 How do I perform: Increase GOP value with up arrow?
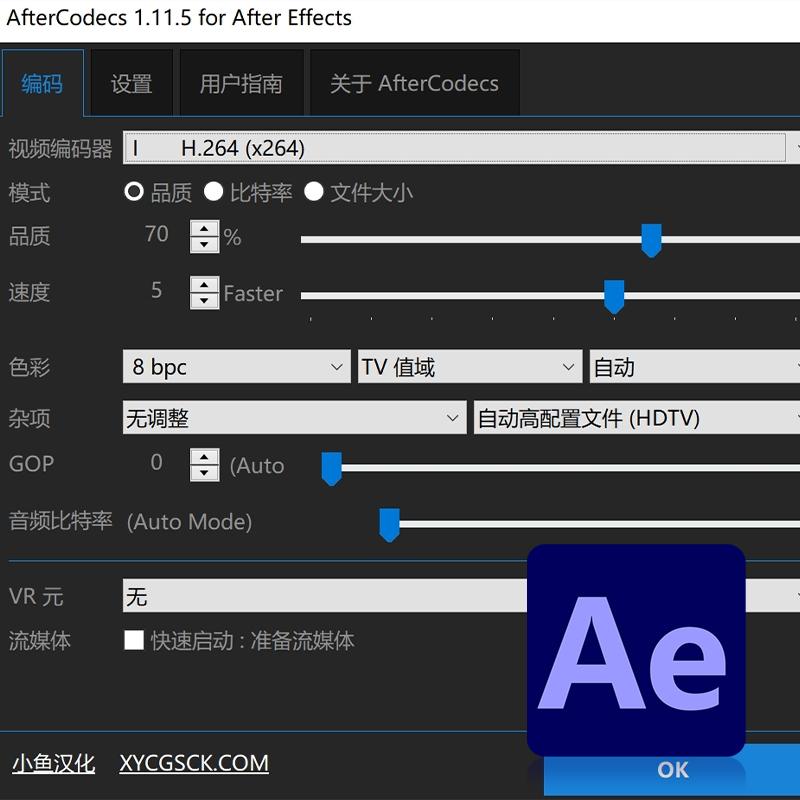[205, 456]
